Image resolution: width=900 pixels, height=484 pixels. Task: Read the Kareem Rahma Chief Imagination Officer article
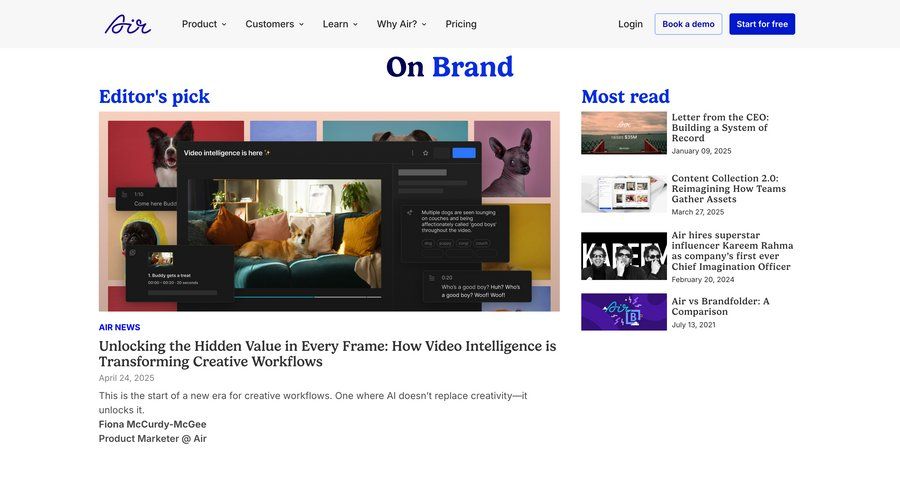pos(732,250)
